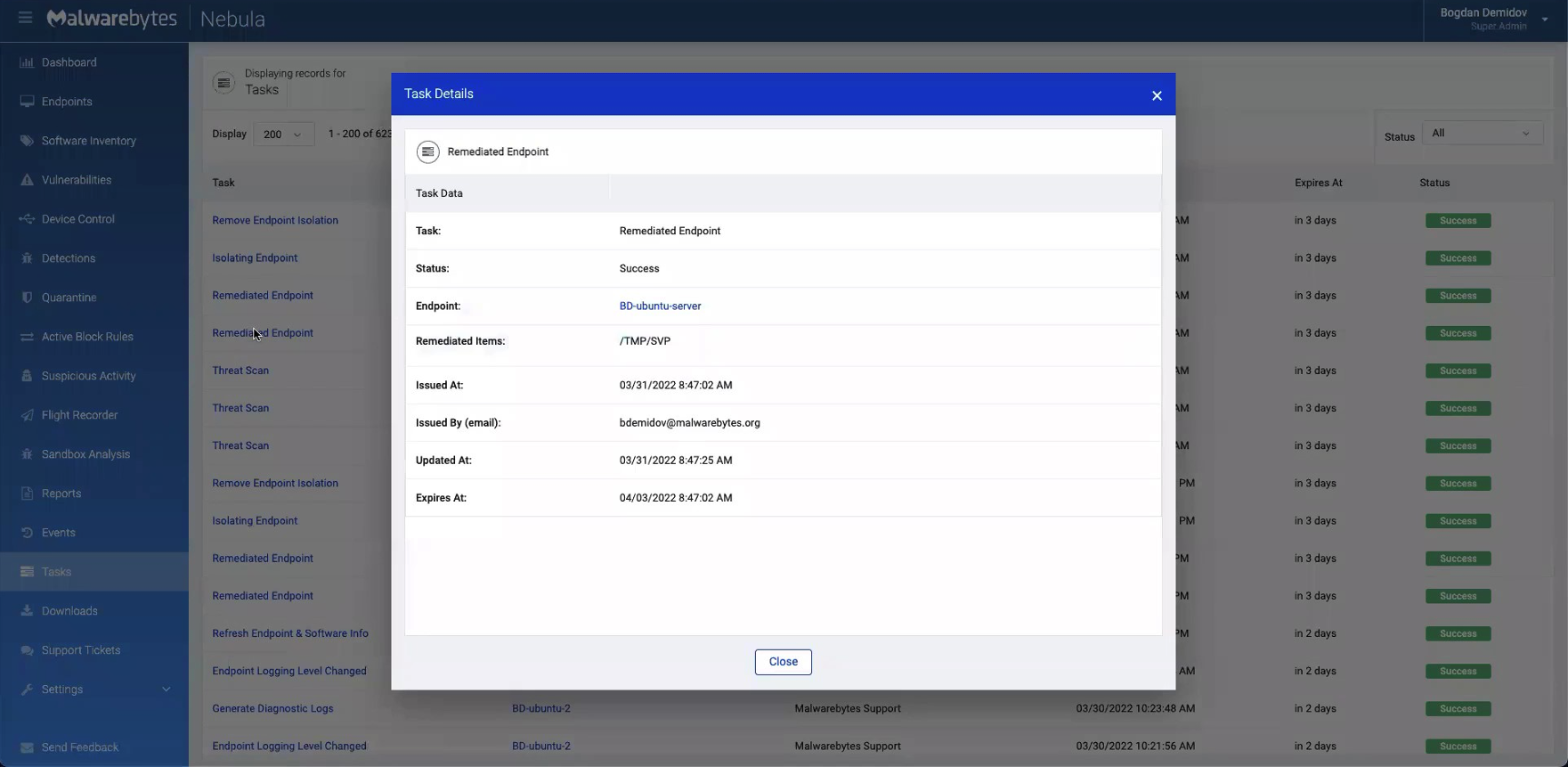Go to Software Inventory in sidebar
This screenshot has width=1568, height=767.
[88, 141]
